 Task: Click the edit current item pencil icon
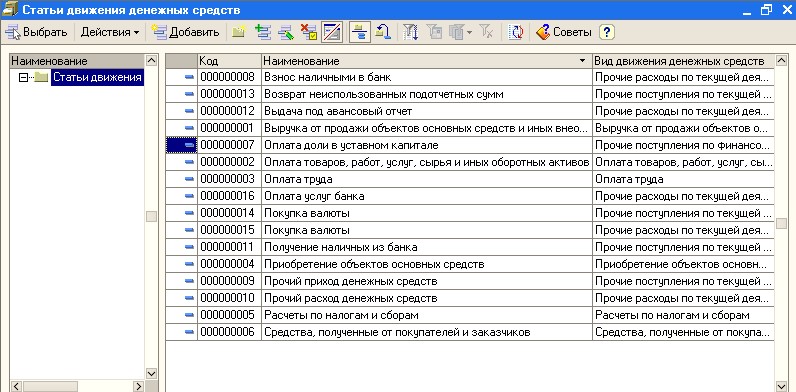click(x=286, y=32)
